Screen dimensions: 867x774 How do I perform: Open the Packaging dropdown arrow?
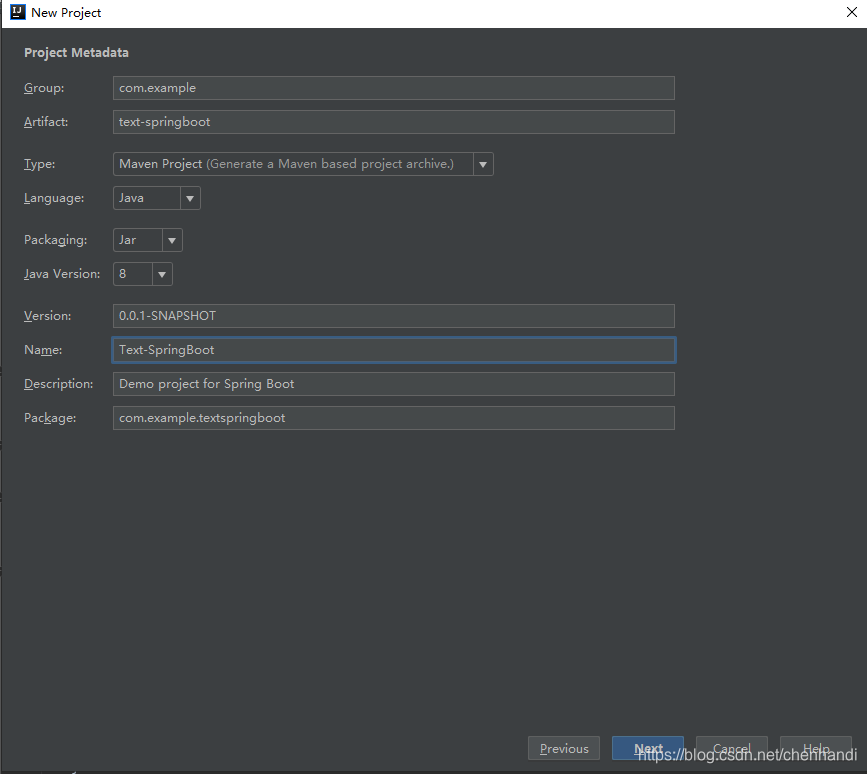tap(172, 240)
